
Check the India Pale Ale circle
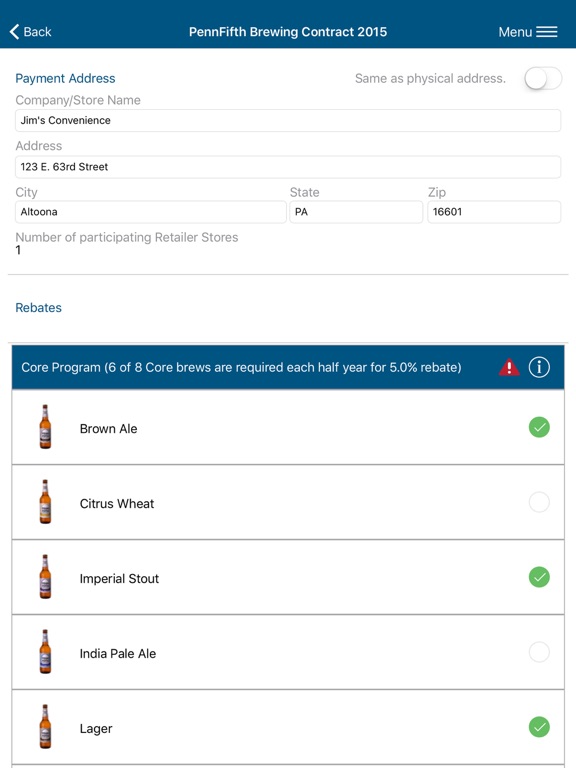[539, 652]
